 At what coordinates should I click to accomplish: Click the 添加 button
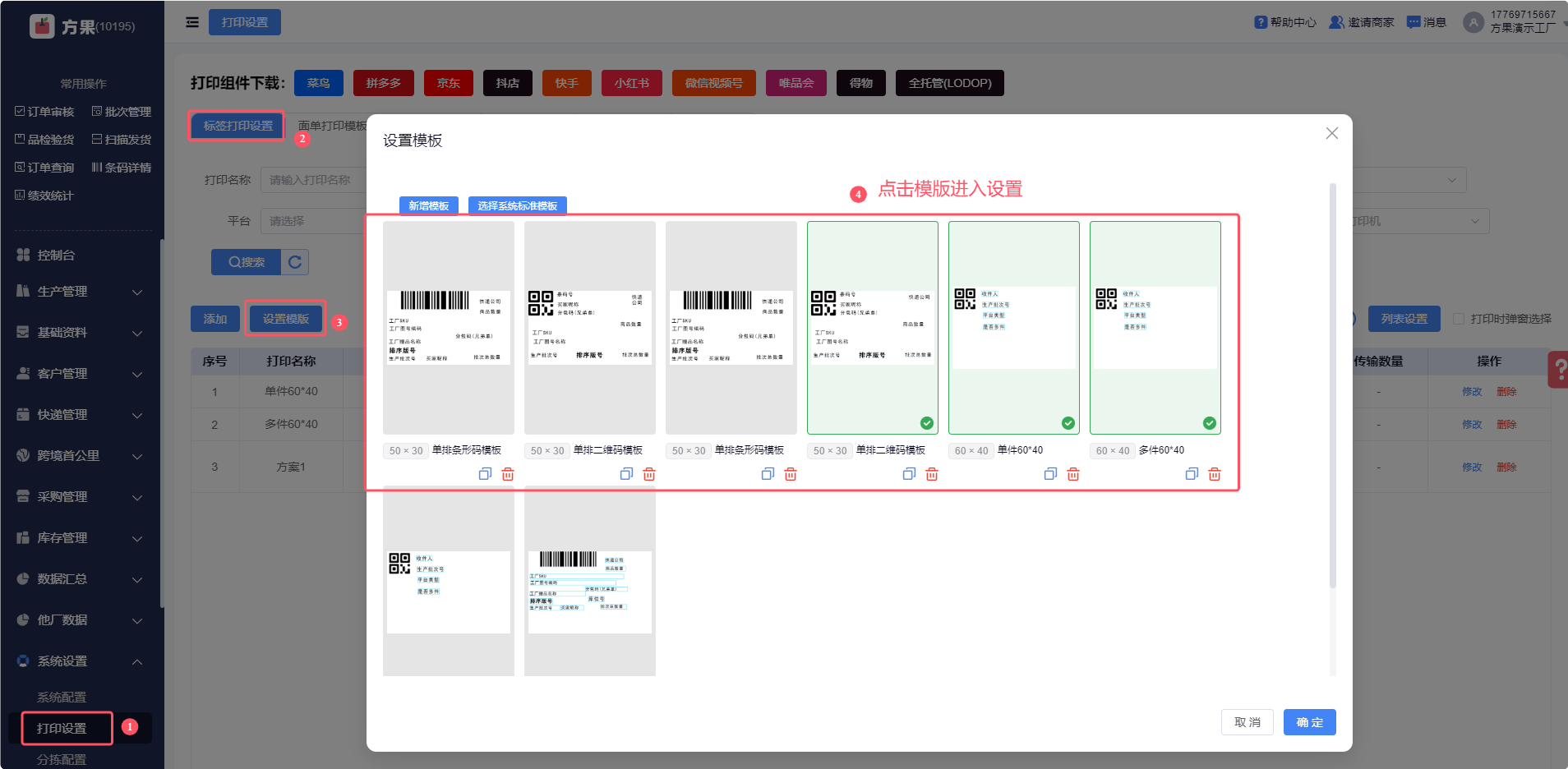point(215,319)
